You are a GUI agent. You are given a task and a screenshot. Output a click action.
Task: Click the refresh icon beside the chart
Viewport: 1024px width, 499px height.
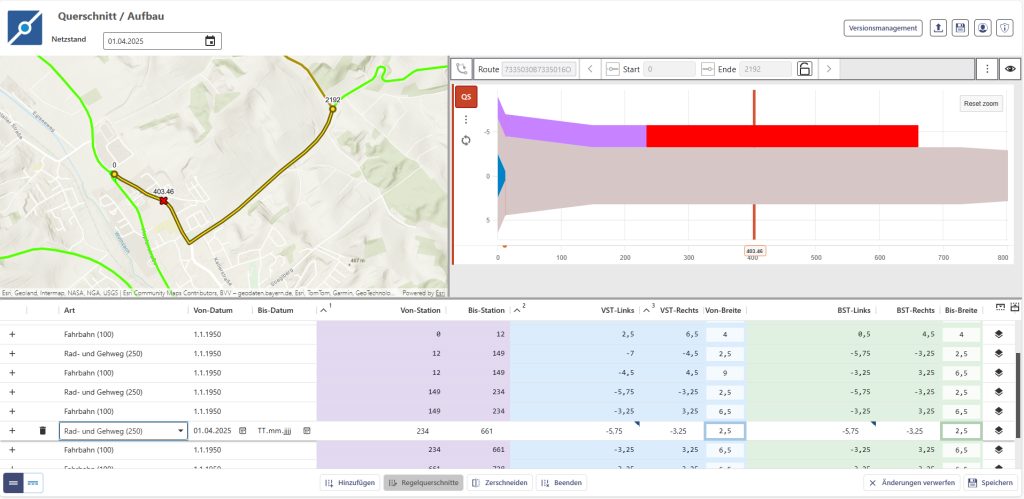pyautogui.click(x=465, y=140)
